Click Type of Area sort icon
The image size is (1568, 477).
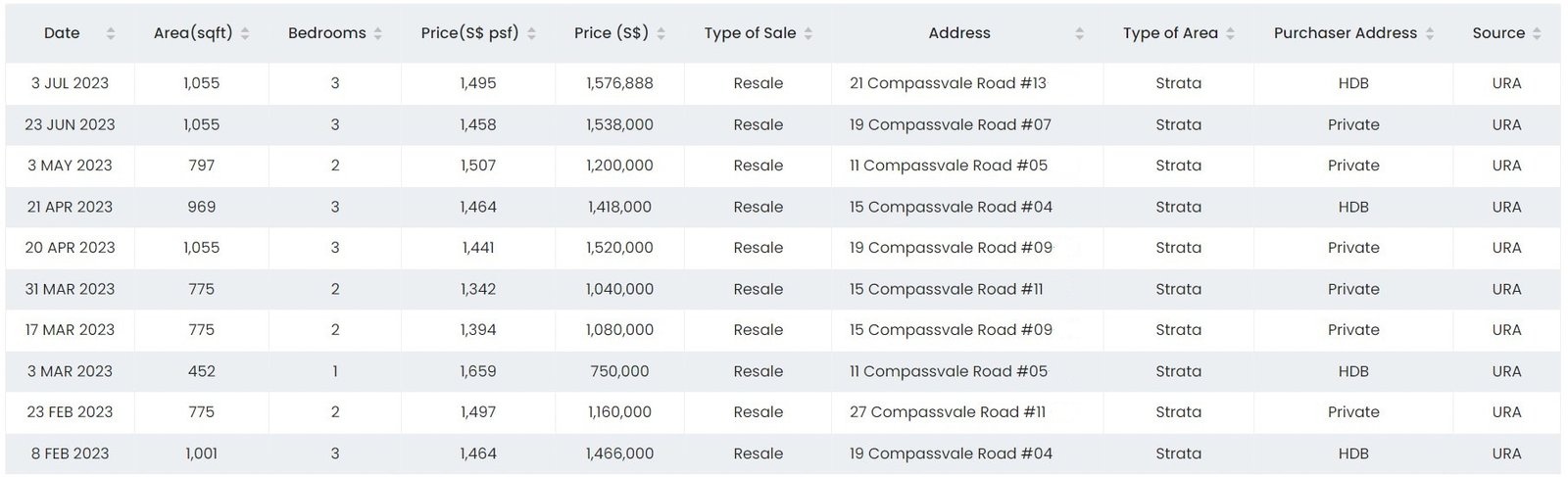(1230, 33)
